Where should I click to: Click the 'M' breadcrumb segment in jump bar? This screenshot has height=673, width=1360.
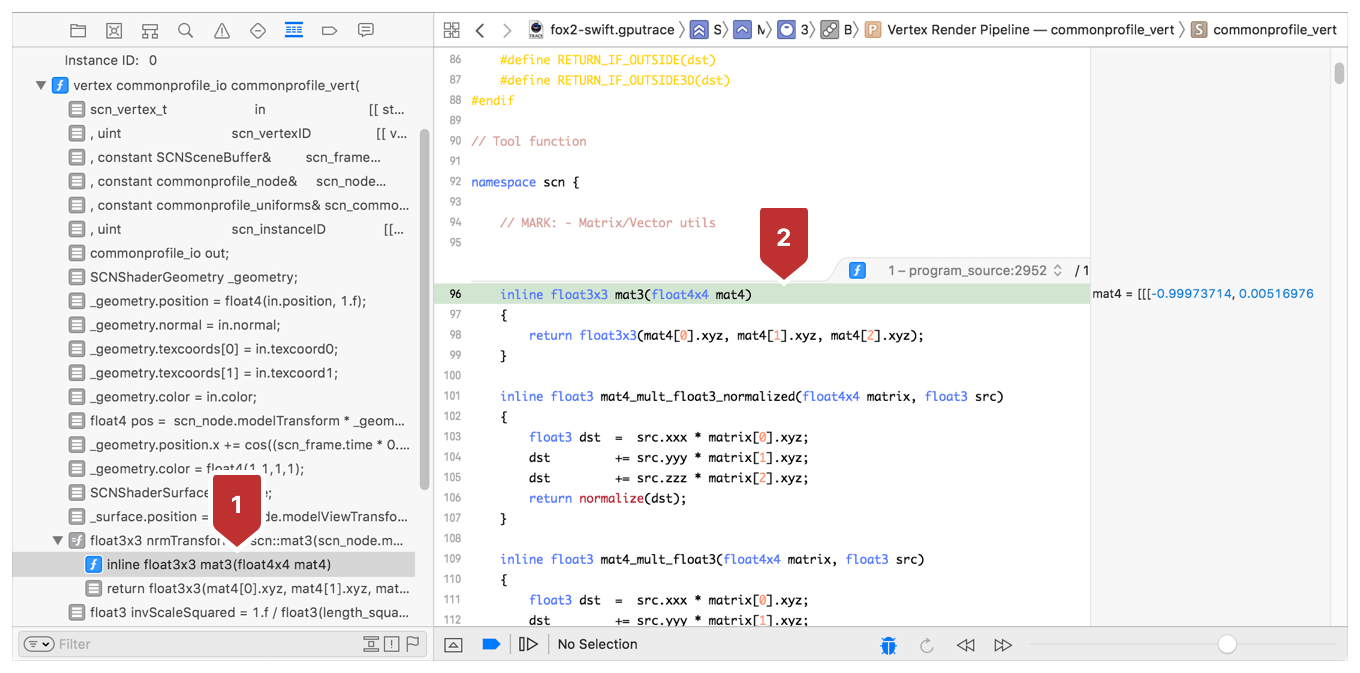tap(751, 30)
